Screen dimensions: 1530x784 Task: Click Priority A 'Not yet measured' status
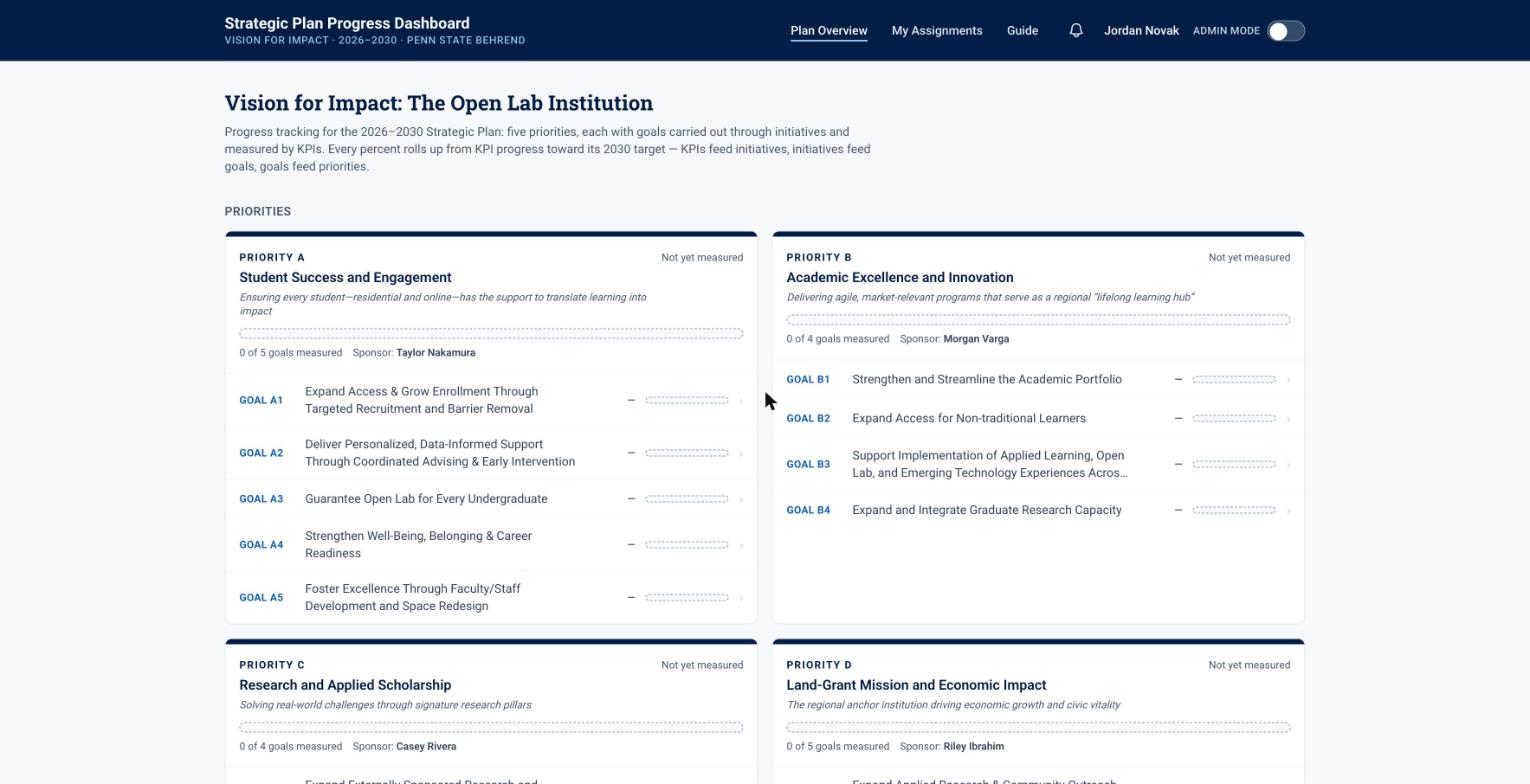(702, 258)
